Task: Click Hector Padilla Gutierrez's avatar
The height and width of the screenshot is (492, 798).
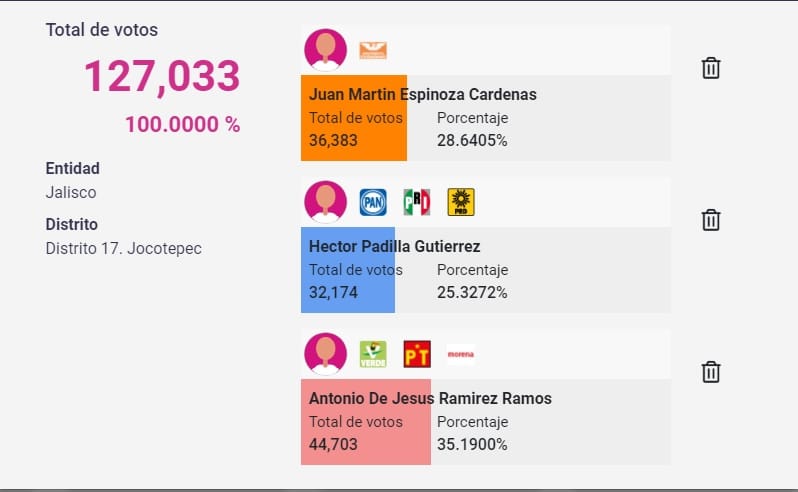Action: [x=326, y=202]
